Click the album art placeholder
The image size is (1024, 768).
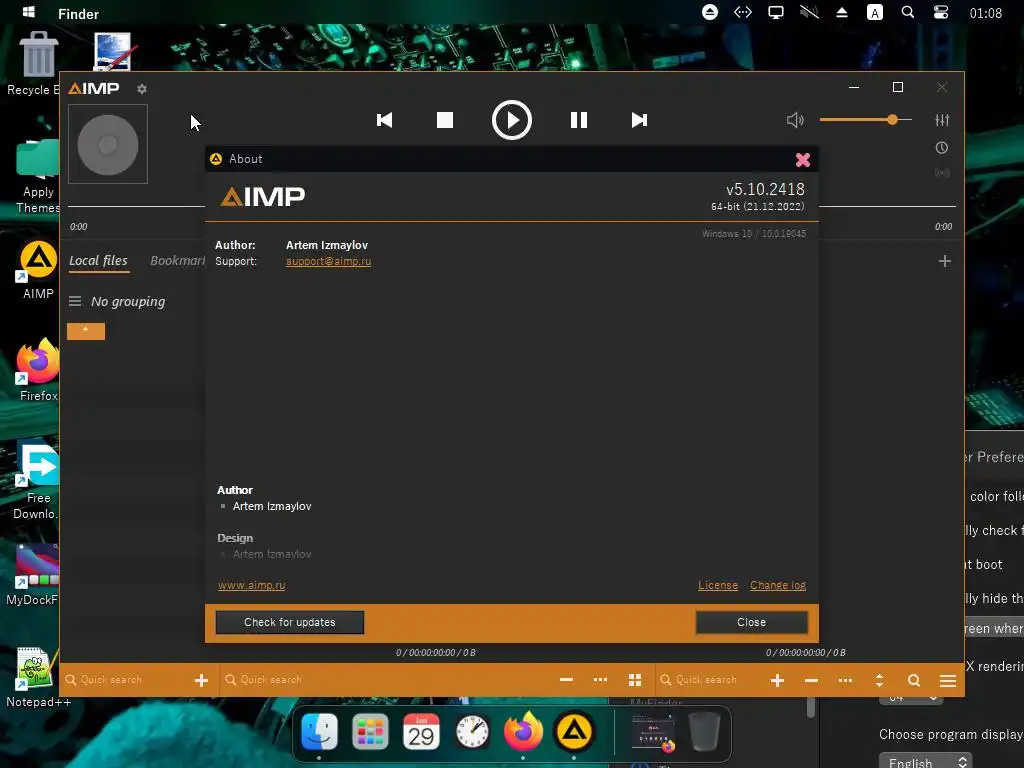click(x=108, y=144)
